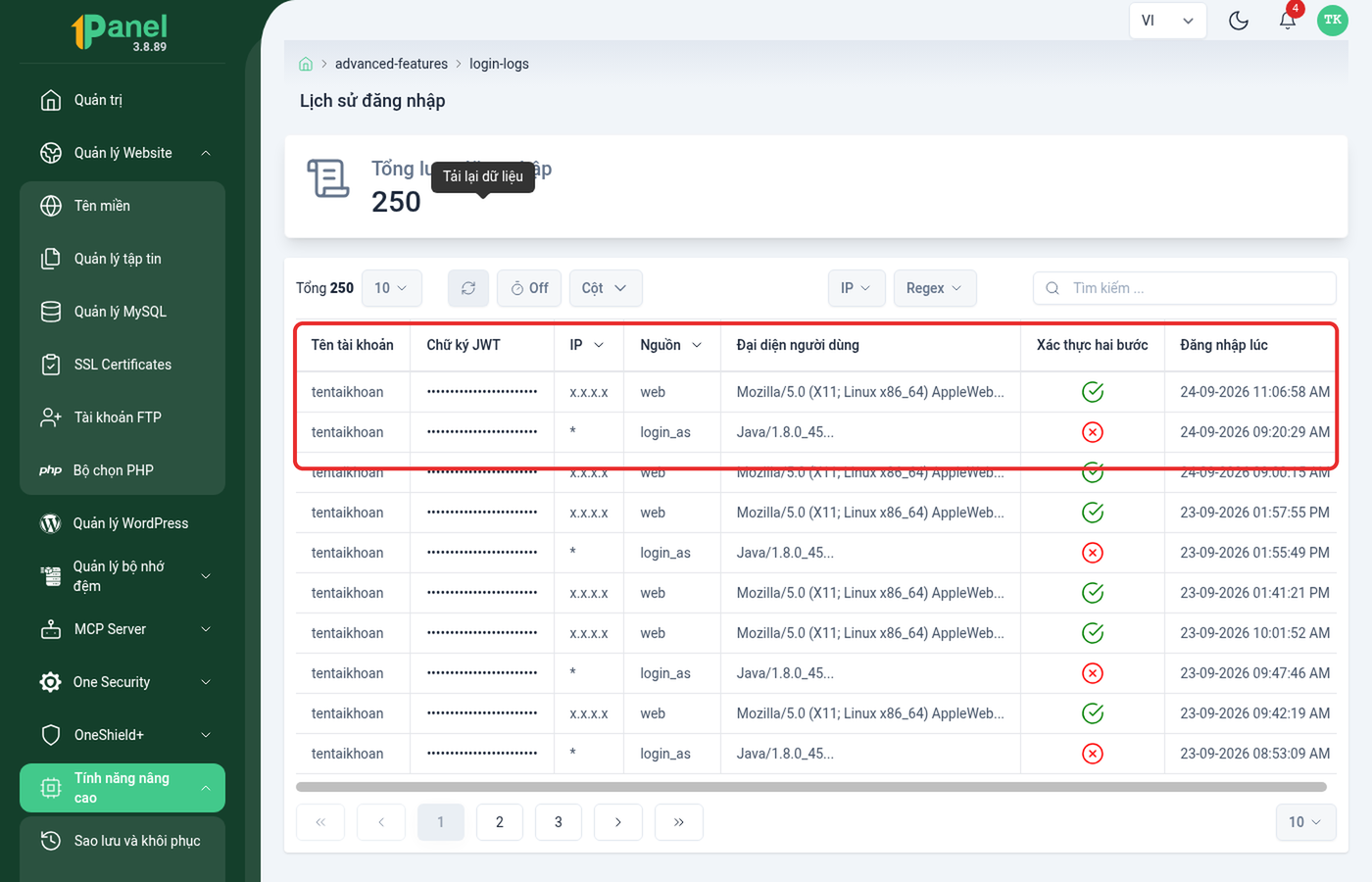Screen dimensions: 1372x882
Task: Open the IP search field dropdown
Action: click(857, 288)
